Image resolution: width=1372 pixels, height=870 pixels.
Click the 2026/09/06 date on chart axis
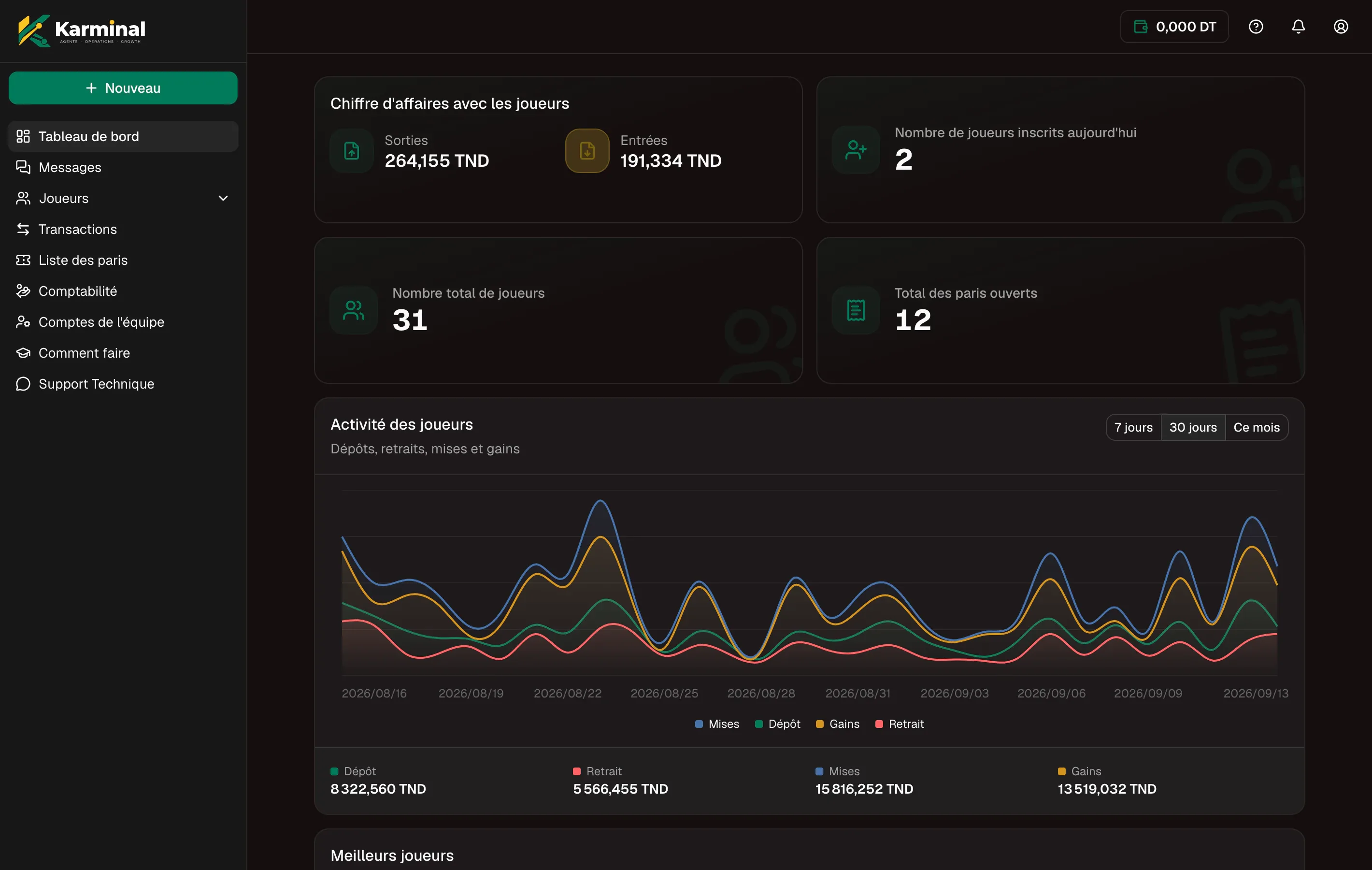(x=1051, y=693)
